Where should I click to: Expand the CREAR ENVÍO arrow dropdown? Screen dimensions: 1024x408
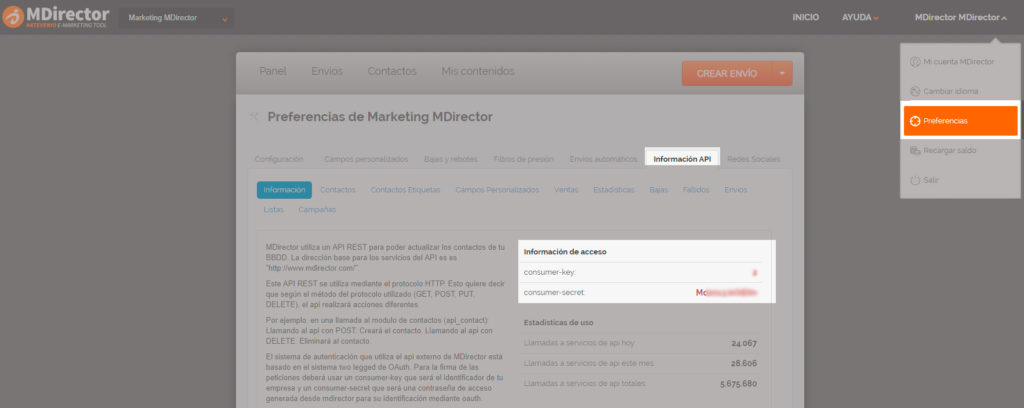pos(783,74)
